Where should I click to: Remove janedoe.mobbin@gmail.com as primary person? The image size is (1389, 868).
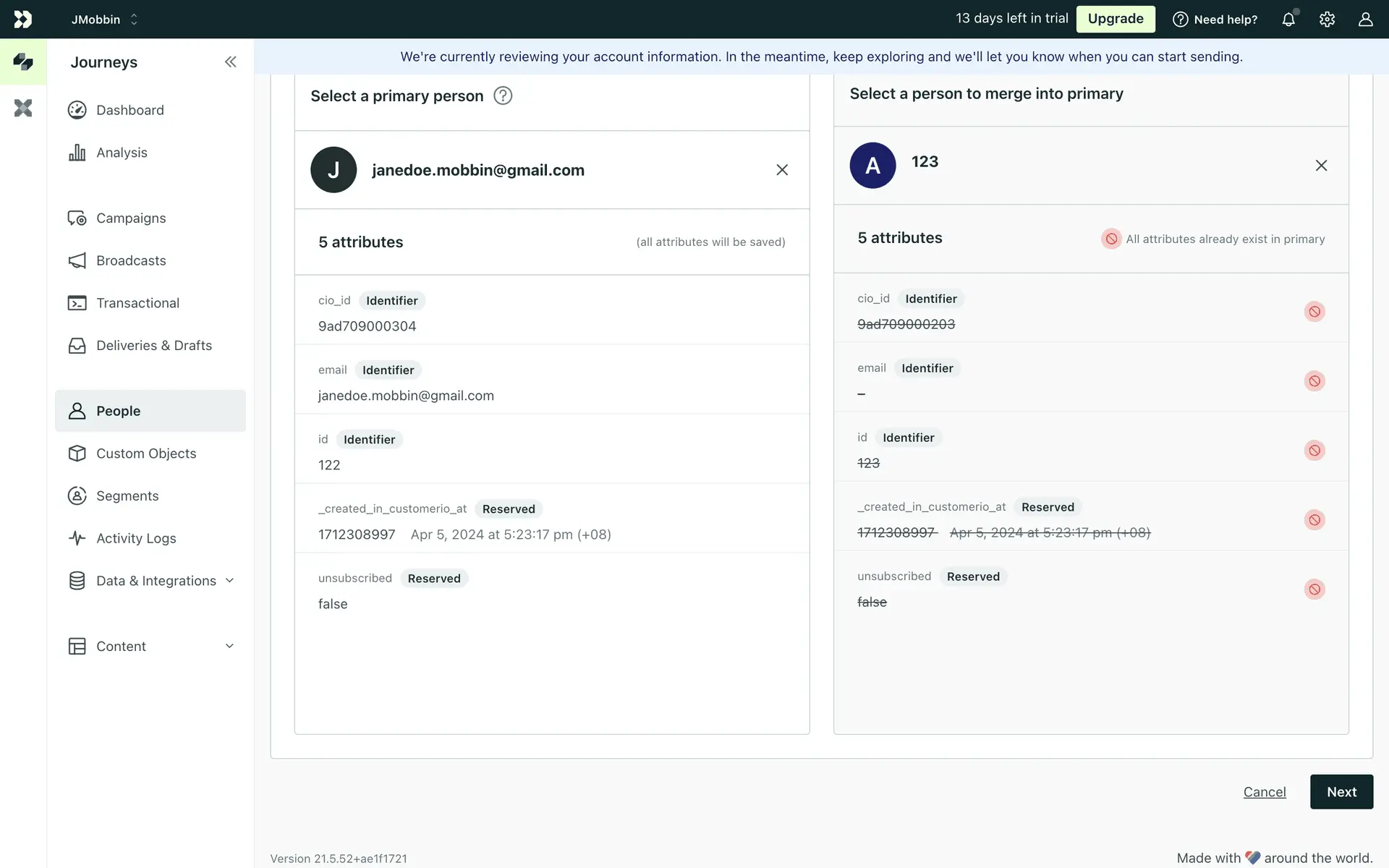(782, 170)
